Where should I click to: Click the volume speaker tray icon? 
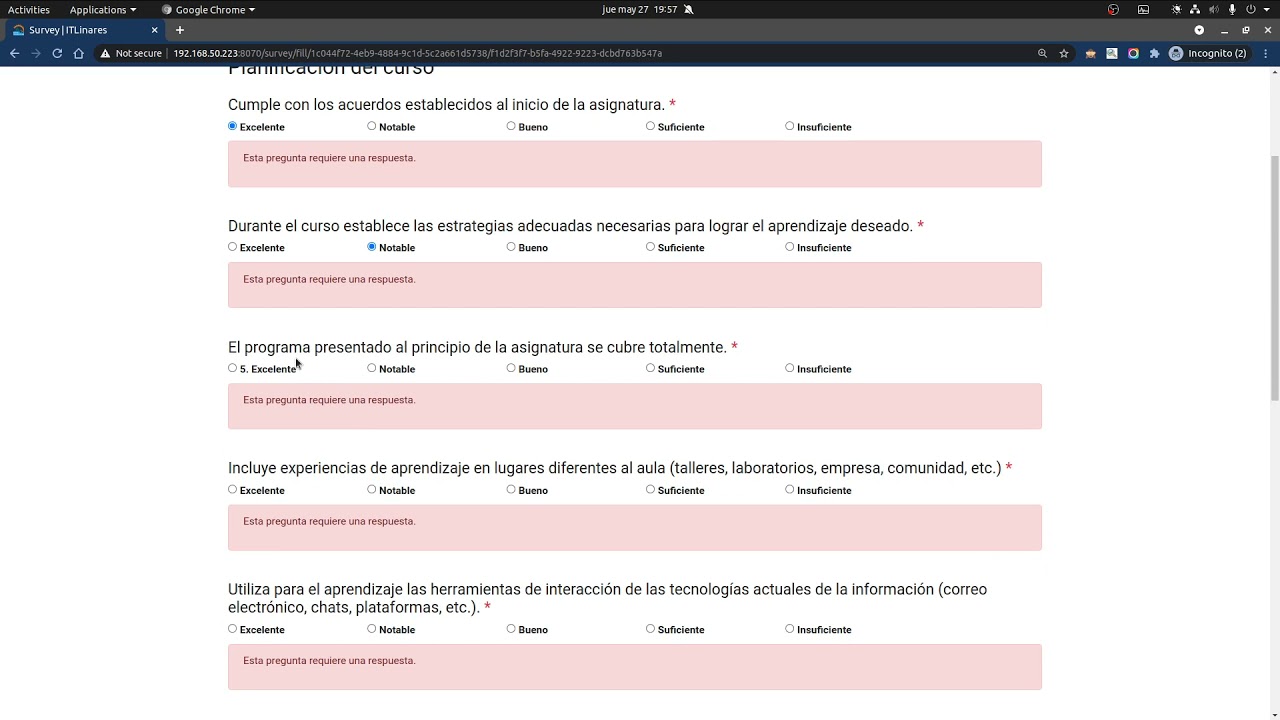pyautogui.click(x=1214, y=9)
